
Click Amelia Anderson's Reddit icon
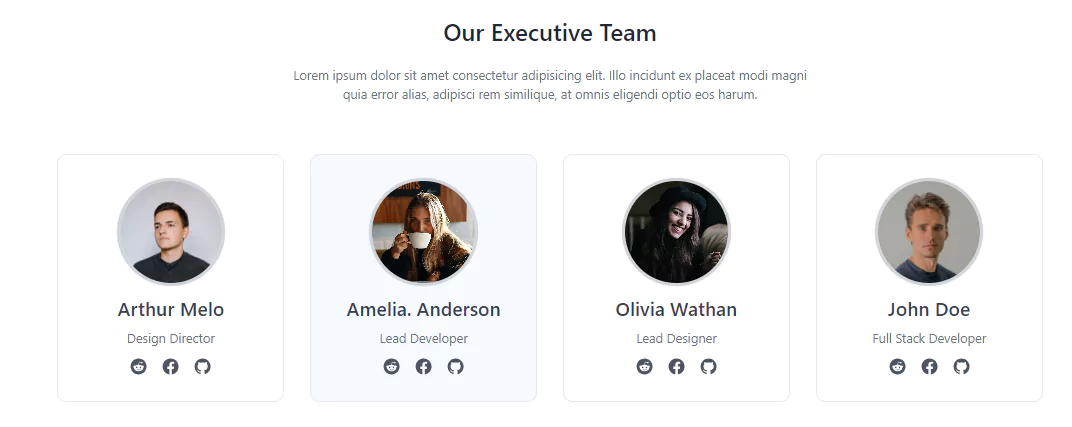point(392,366)
